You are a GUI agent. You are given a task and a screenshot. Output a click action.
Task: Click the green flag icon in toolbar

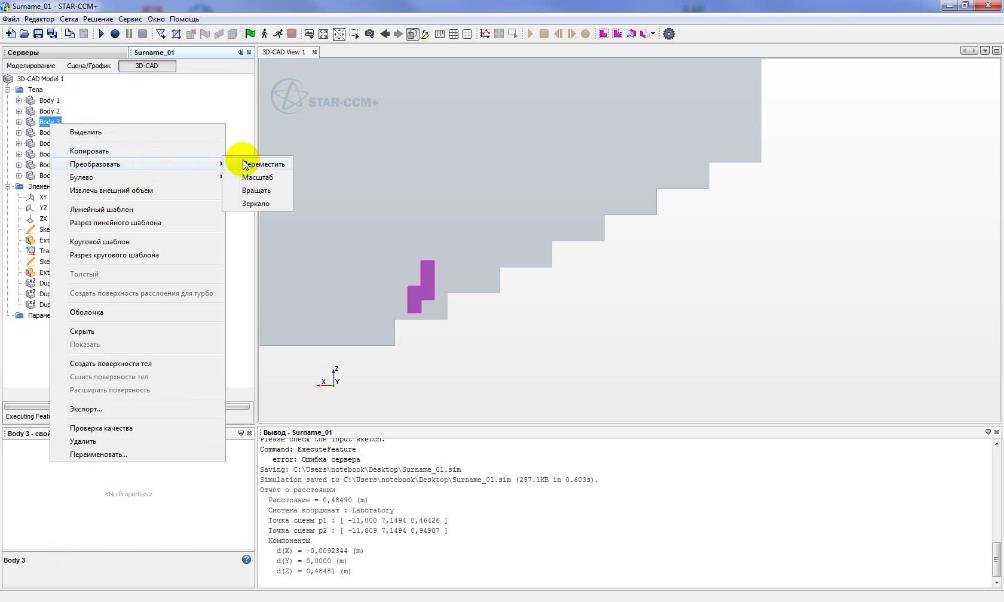(249, 34)
